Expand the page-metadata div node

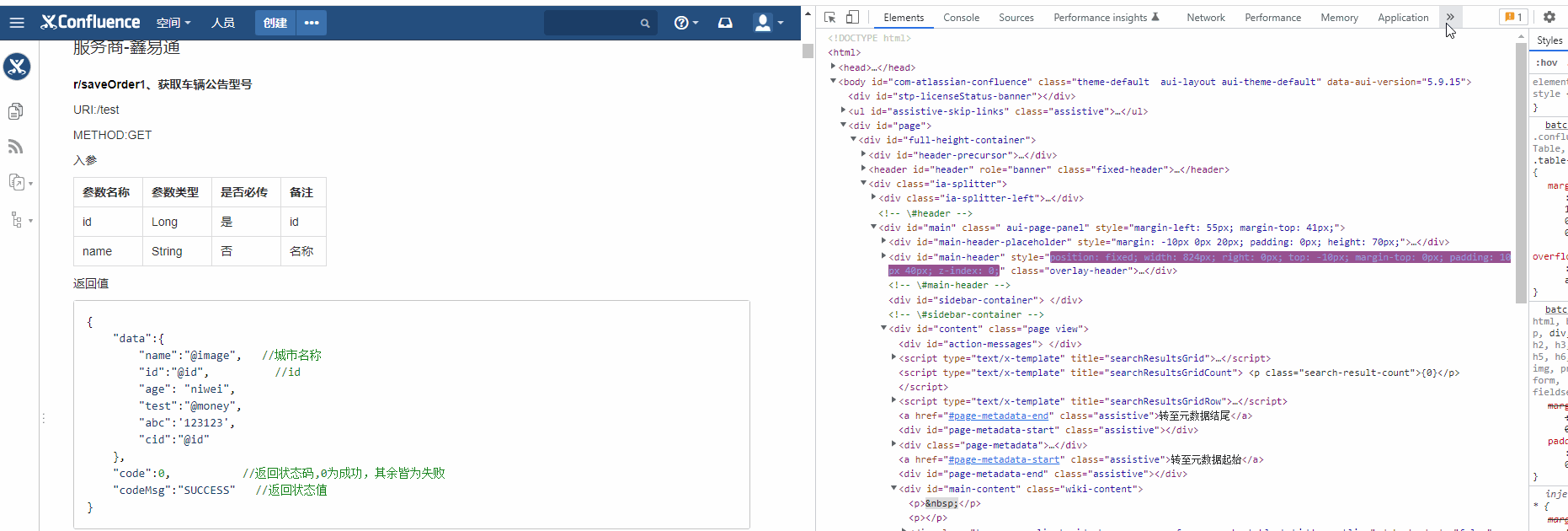893,445
